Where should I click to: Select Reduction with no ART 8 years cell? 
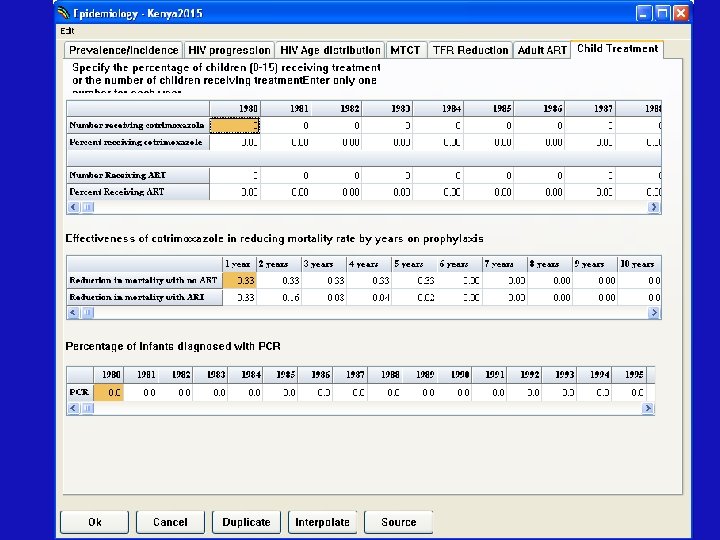(x=549, y=280)
